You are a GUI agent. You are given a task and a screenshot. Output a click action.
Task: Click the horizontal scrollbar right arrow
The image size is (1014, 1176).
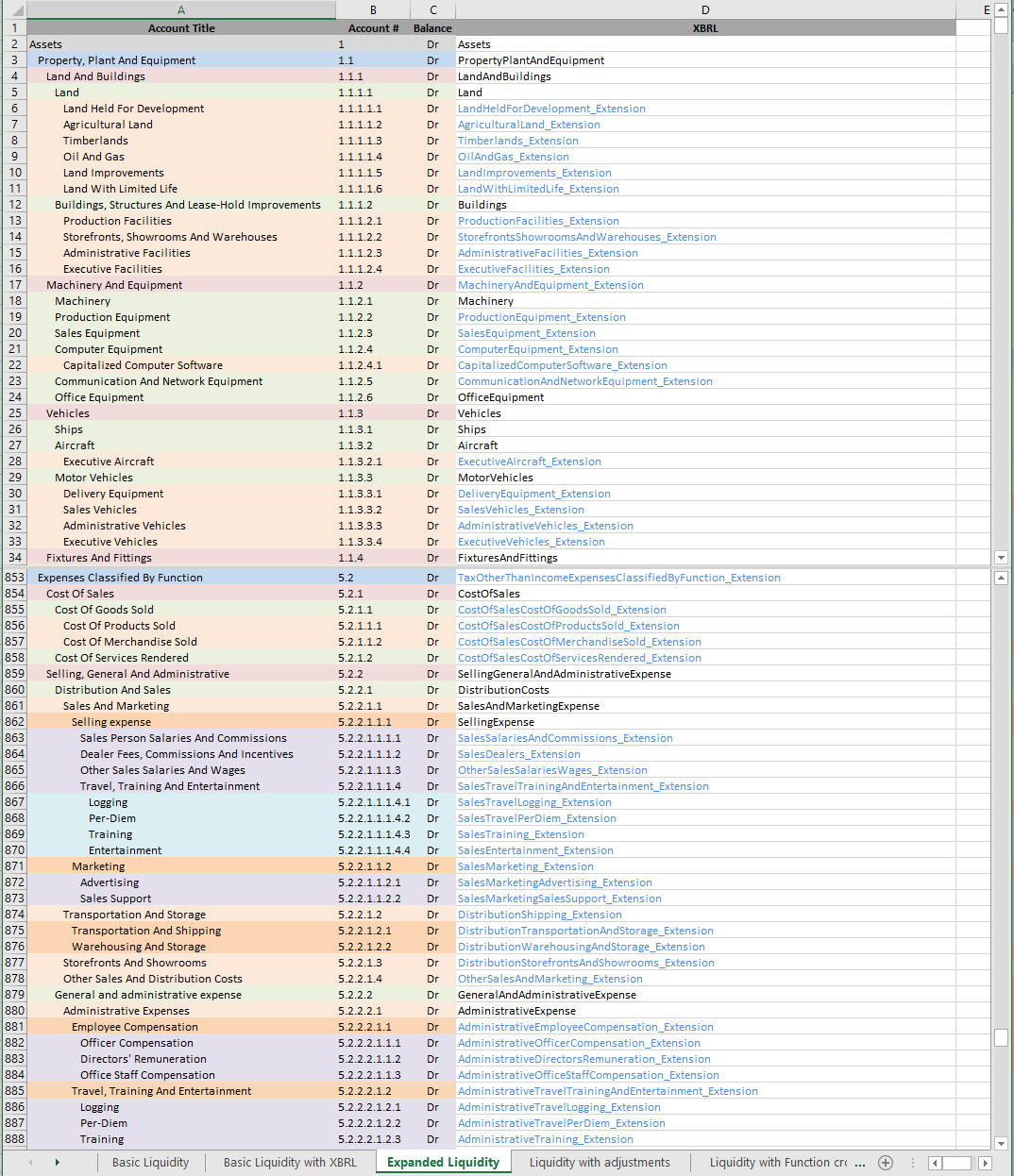click(x=986, y=1163)
